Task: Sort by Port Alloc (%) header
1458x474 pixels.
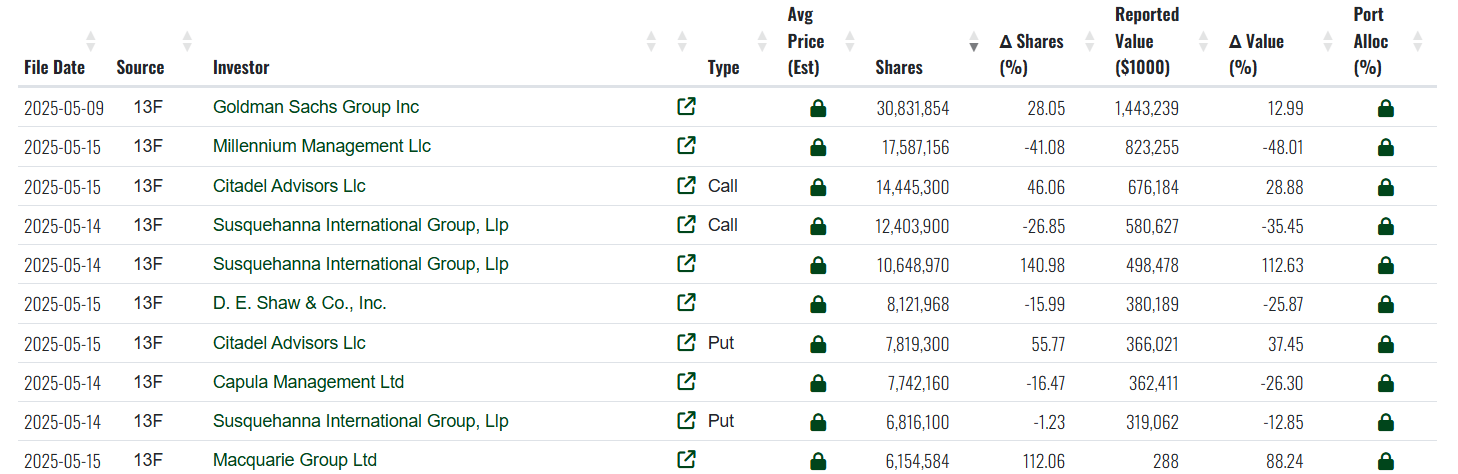Action: click(x=1368, y=42)
